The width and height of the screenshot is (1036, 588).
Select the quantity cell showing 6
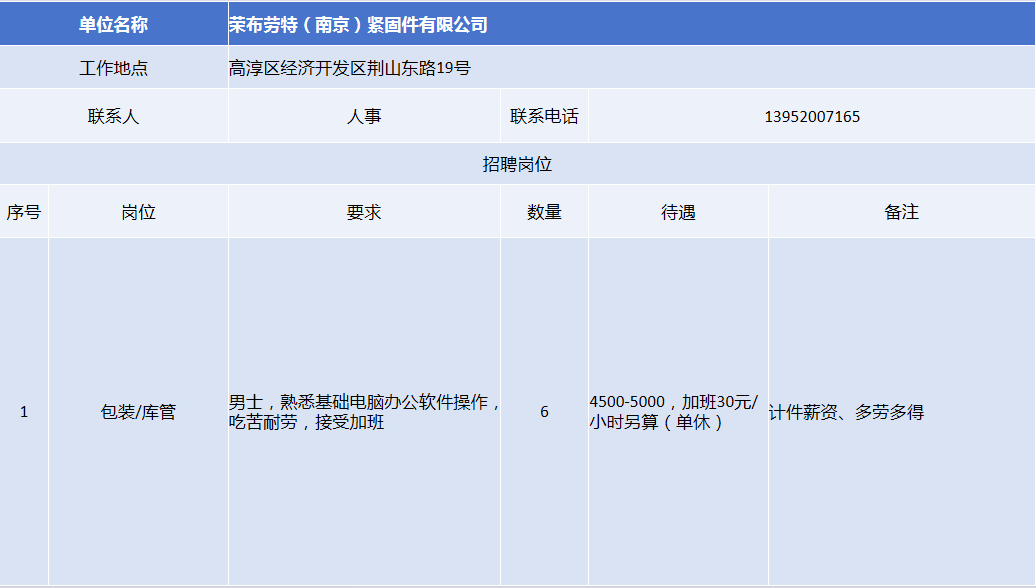[544, 412]
